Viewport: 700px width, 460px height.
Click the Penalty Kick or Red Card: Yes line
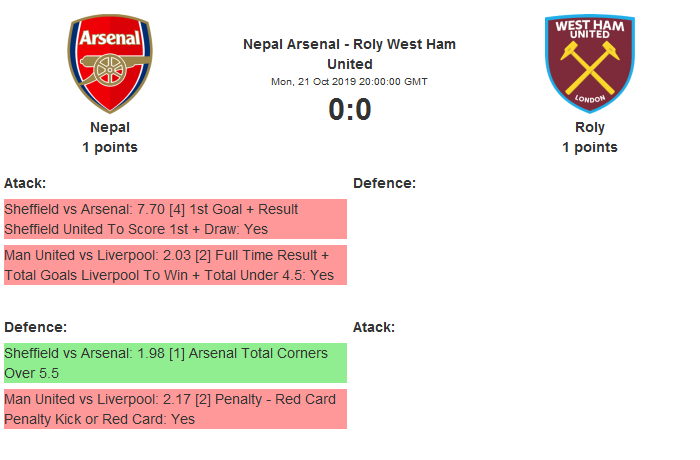(x=100, y=419)
